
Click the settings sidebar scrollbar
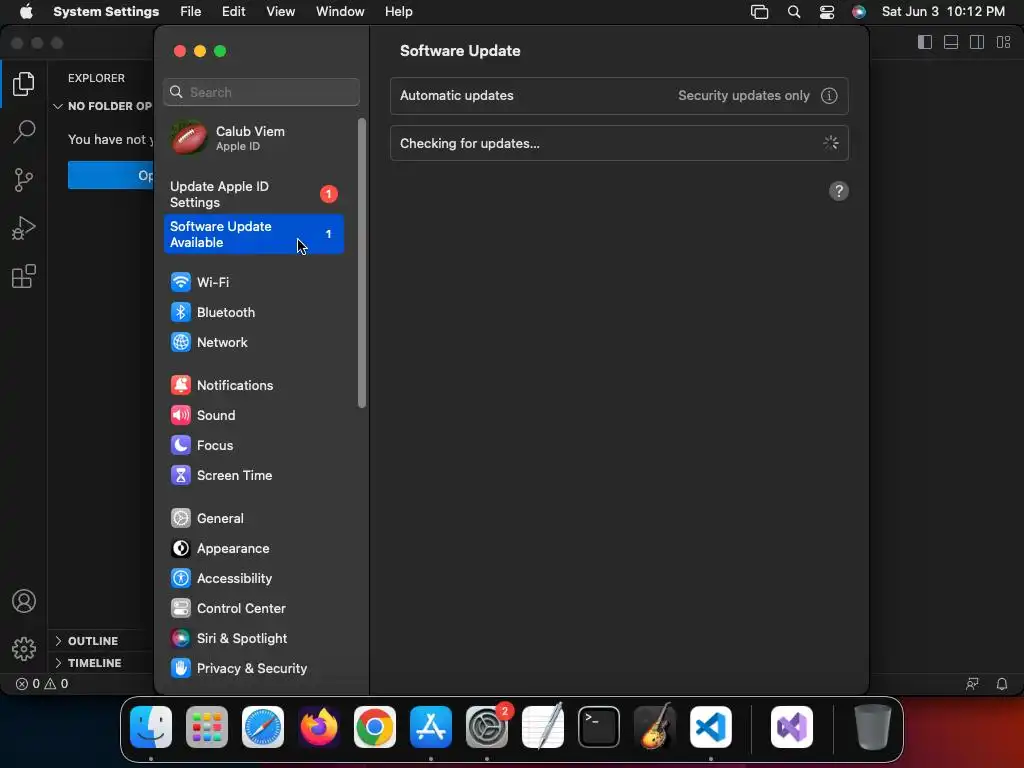[362, 263]
